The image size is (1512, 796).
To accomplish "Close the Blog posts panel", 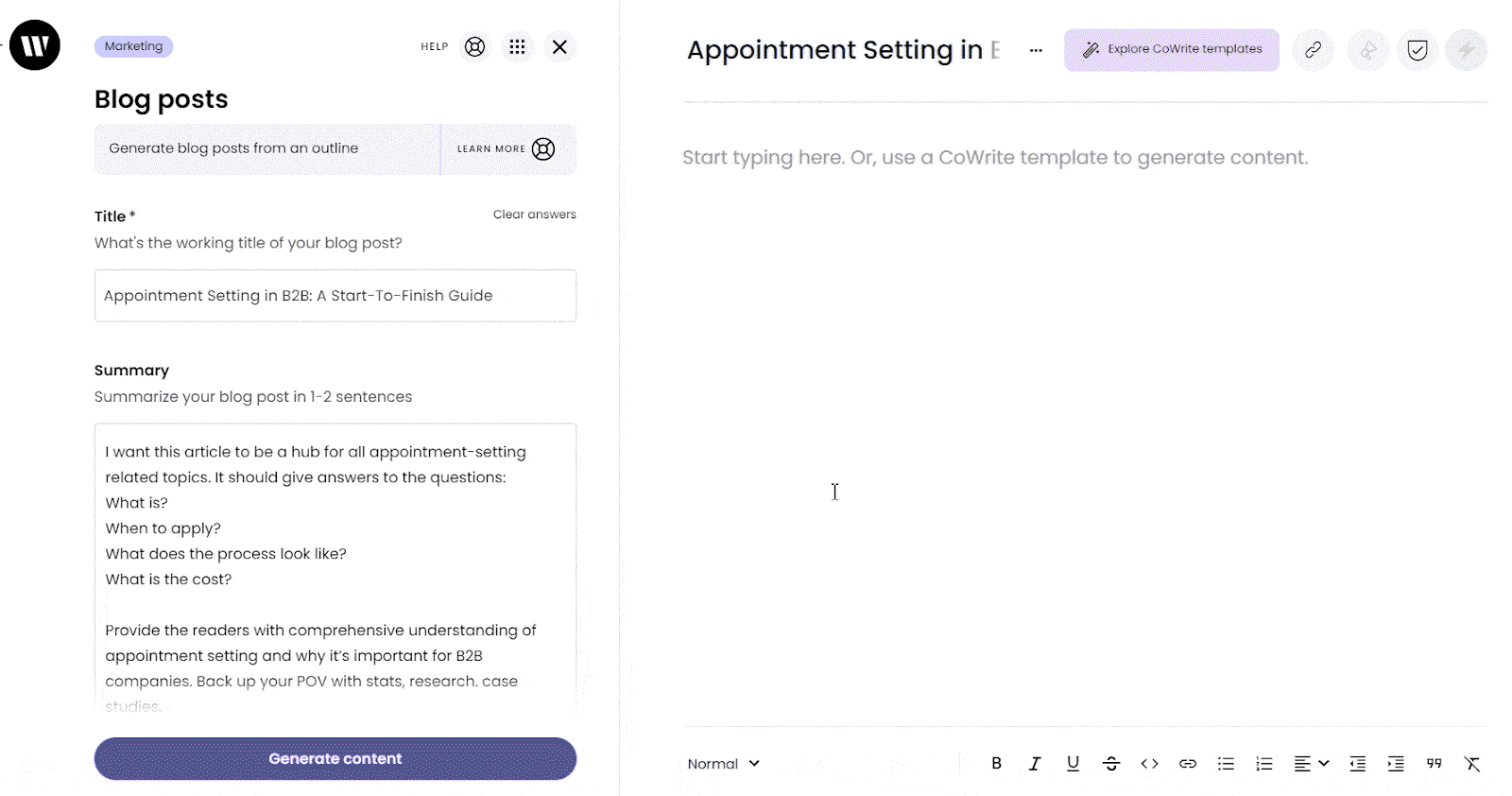I will 559,46.
